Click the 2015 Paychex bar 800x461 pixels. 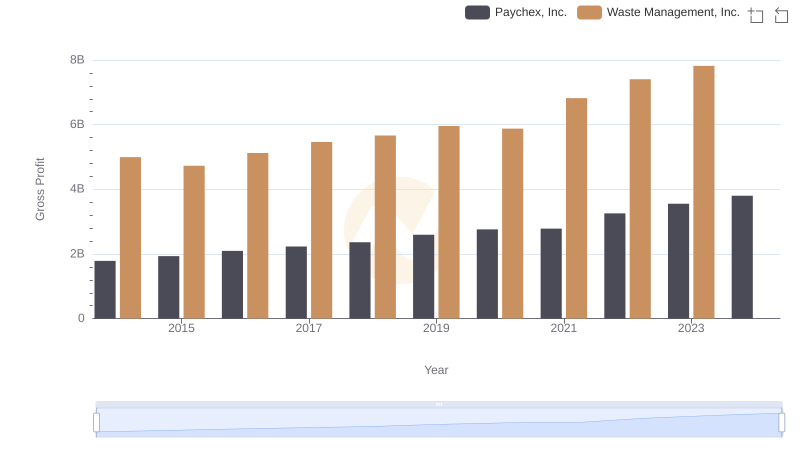pyautogui.click(x=169, y=287)
